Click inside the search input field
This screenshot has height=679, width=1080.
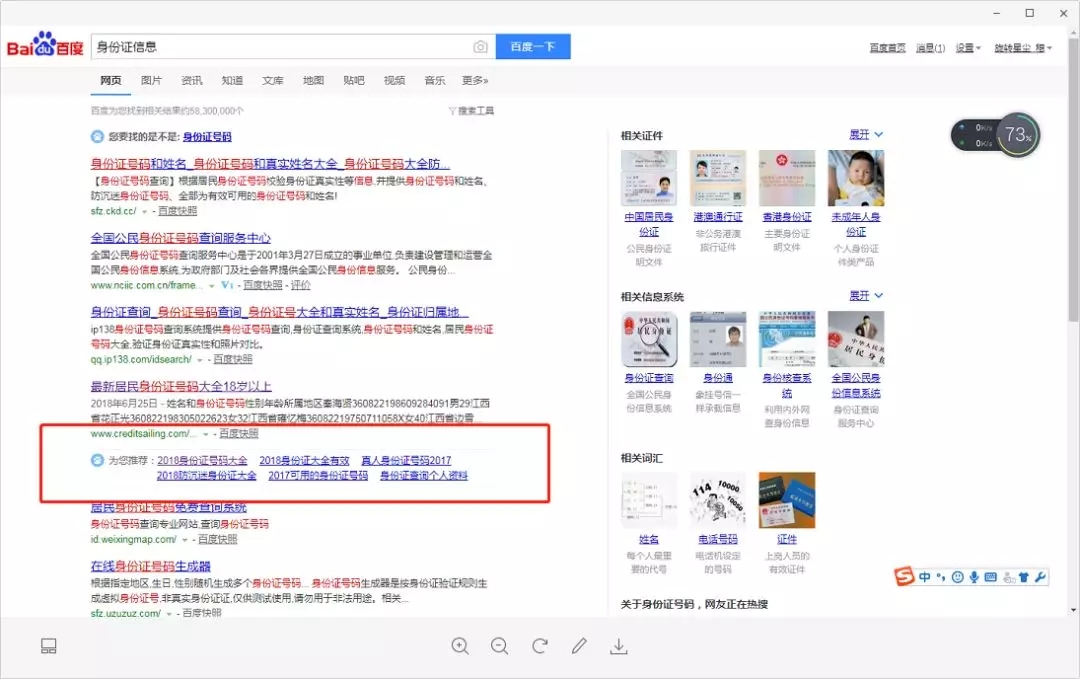click(280, 46)
